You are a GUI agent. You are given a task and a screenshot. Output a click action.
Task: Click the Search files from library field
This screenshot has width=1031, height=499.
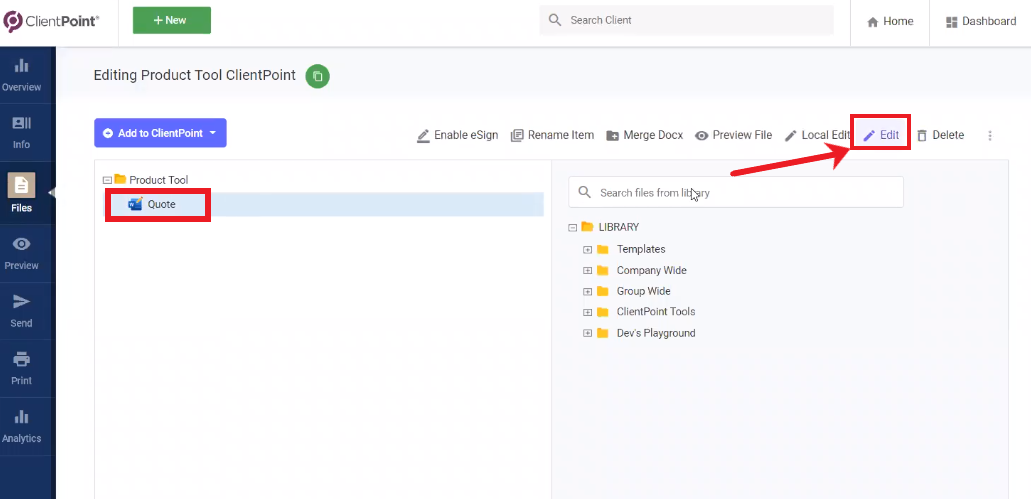coord(736,193)
